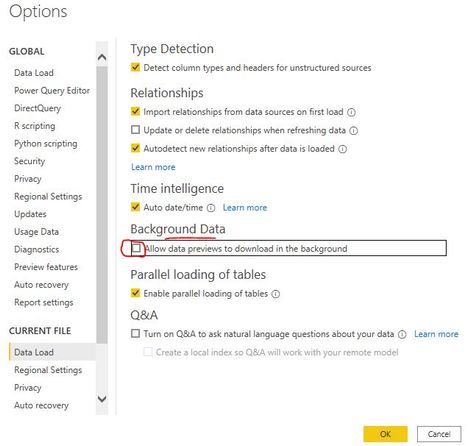Viewport: 470px width, 446px height.
Task: Click the Parallel loading of tables heading
Action: click(x=198, y=275)
